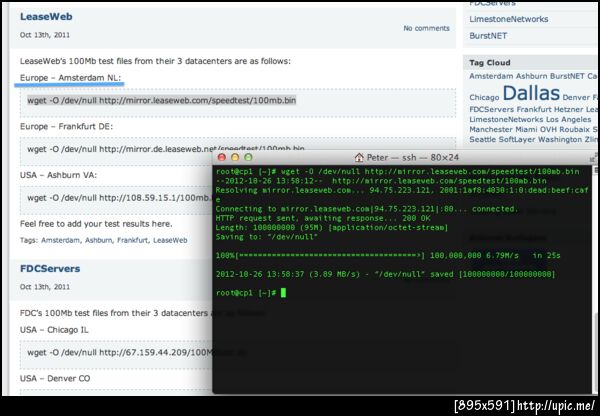Select the Miami tag in Tag Cloud
Viewport: 600px width, 416px height.
point(525,129)
